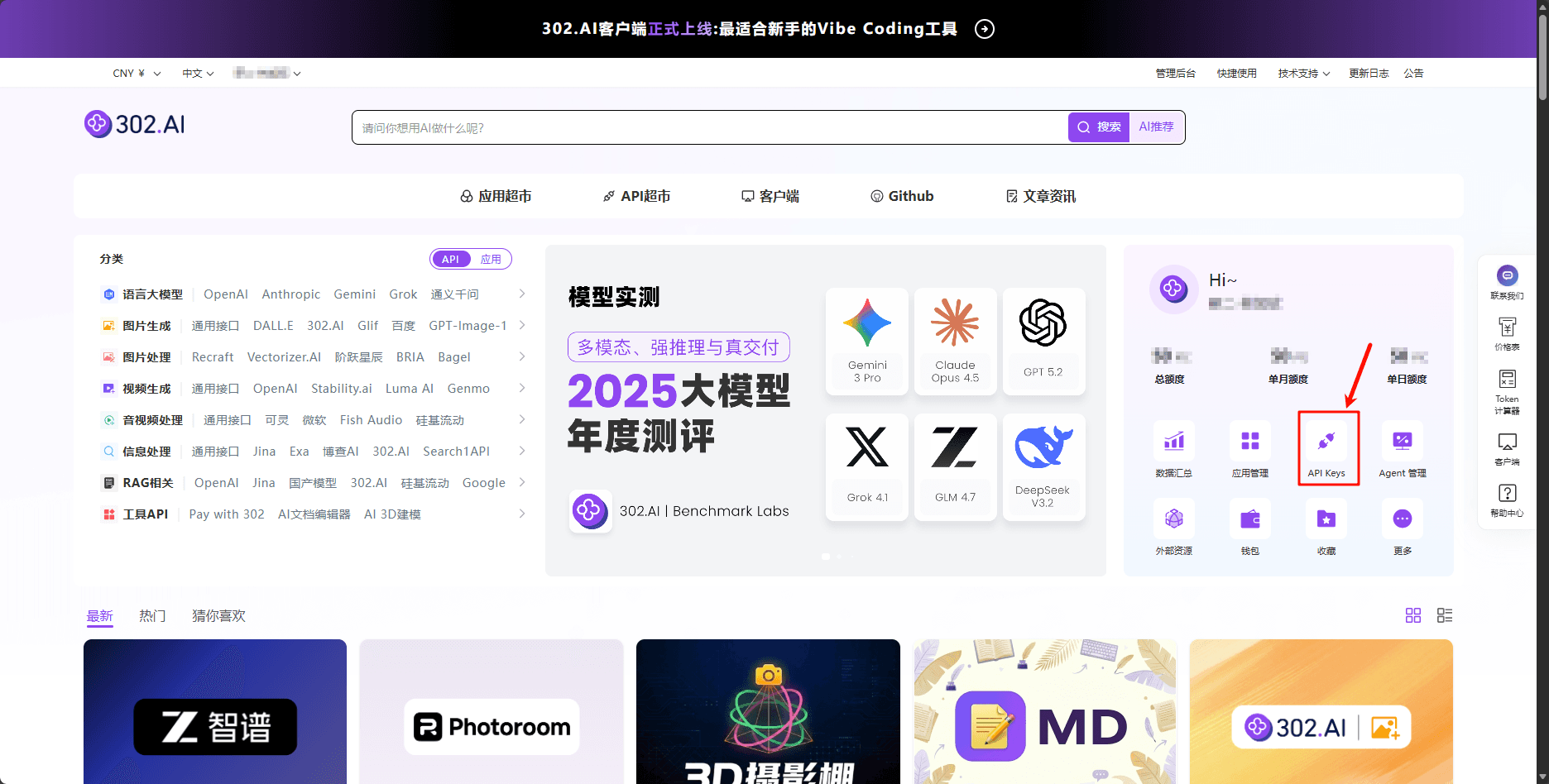Toggle category to API mode
The width and height of the screenshot is (1549, 784).
tap(450, 259)
